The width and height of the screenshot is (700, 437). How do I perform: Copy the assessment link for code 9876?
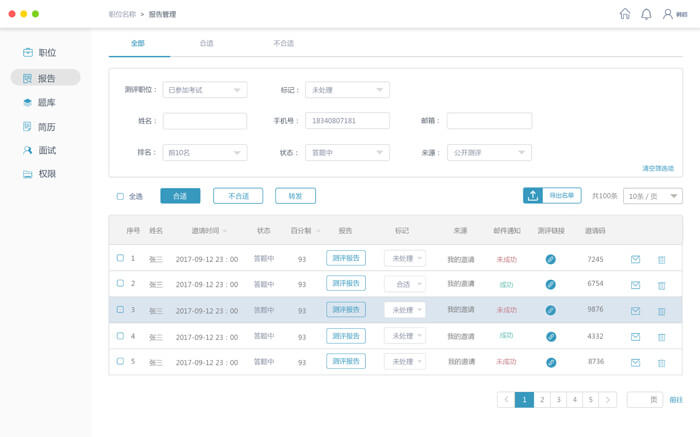click(551, 310)
